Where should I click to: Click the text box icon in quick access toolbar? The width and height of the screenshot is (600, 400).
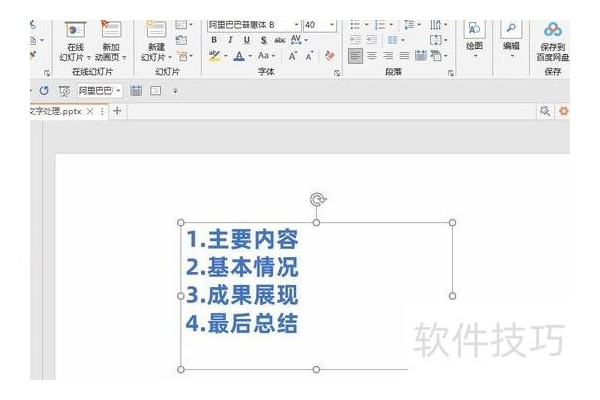156,91
